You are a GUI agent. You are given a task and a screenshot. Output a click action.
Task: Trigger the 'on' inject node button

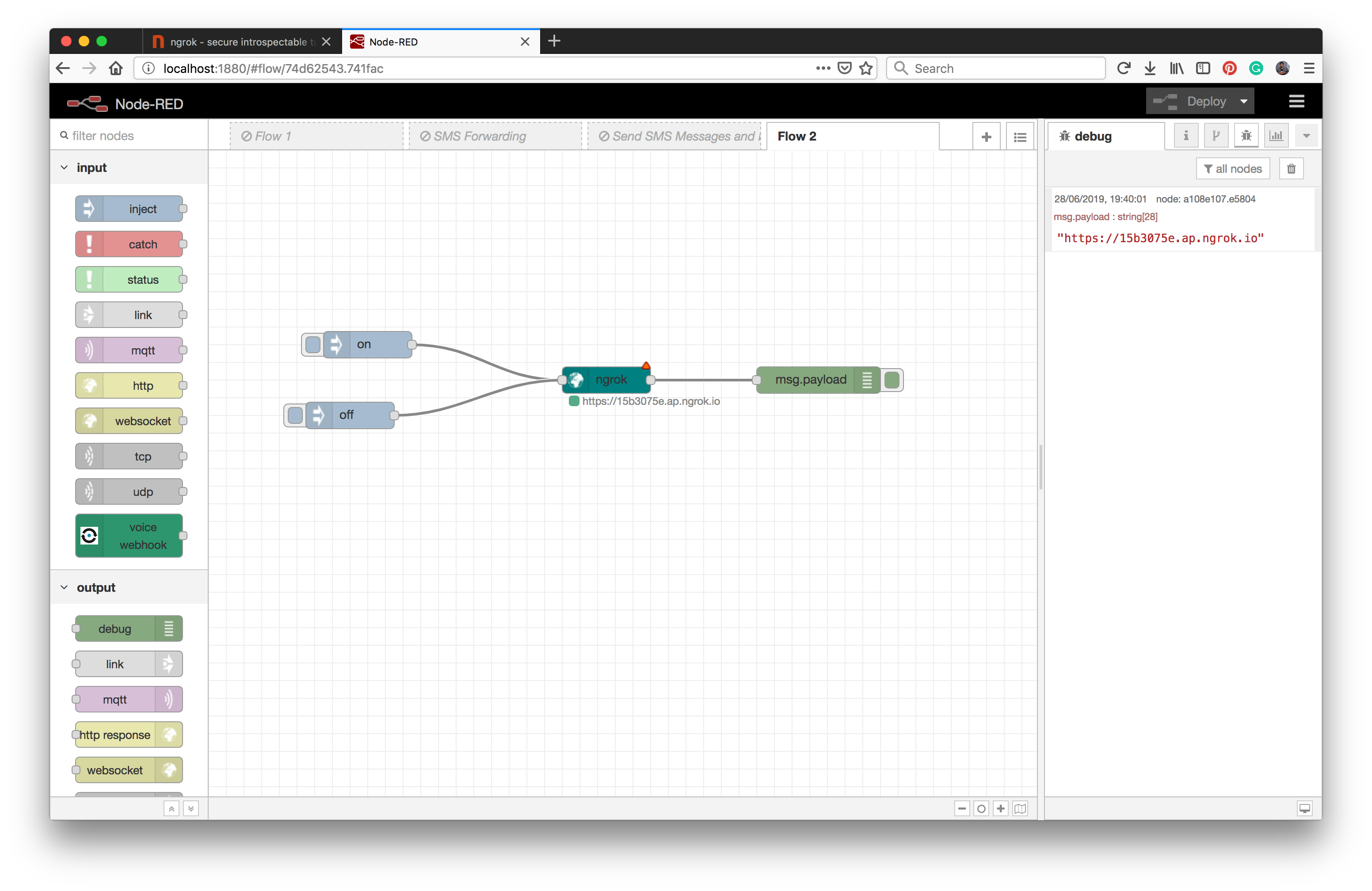click(x=313, y=345)
